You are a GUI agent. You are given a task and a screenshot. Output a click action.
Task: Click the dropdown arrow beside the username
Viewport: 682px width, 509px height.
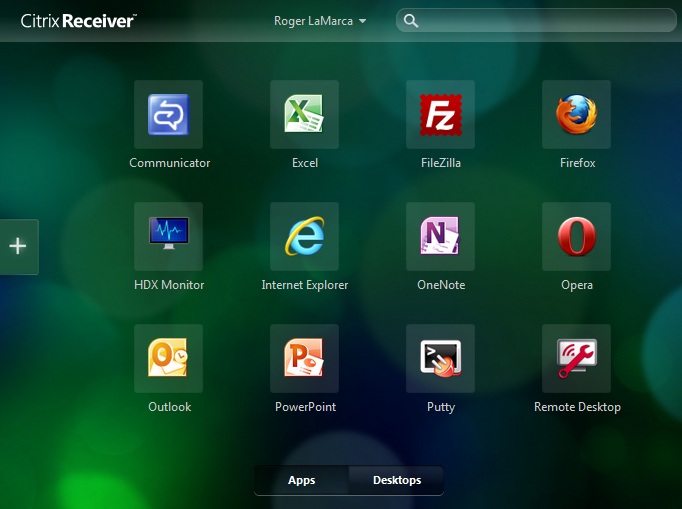click(x=362, y=21)
